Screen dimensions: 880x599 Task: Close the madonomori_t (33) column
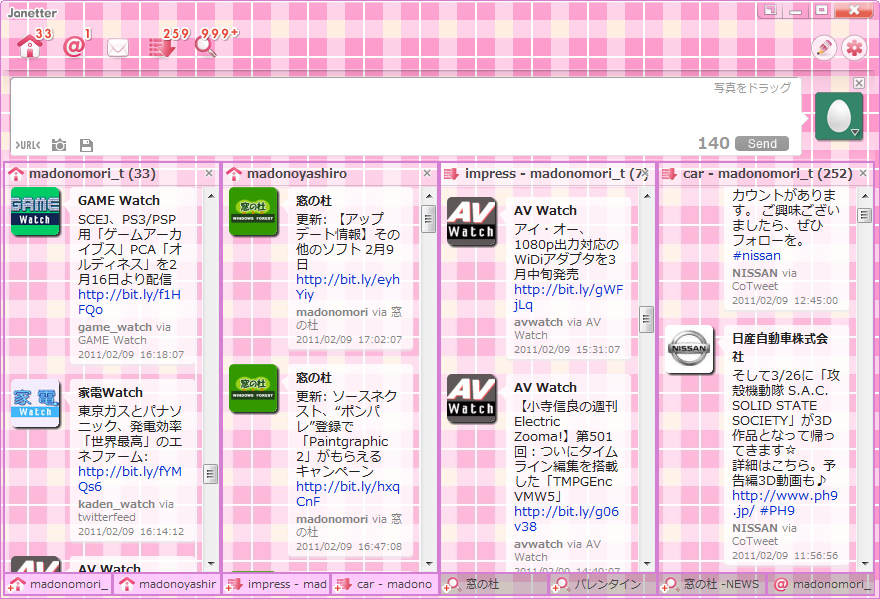209,173
